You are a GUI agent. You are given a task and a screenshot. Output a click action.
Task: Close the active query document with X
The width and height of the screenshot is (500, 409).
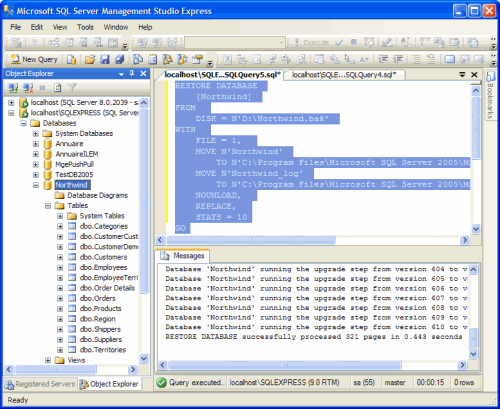(x=474, y=75)
